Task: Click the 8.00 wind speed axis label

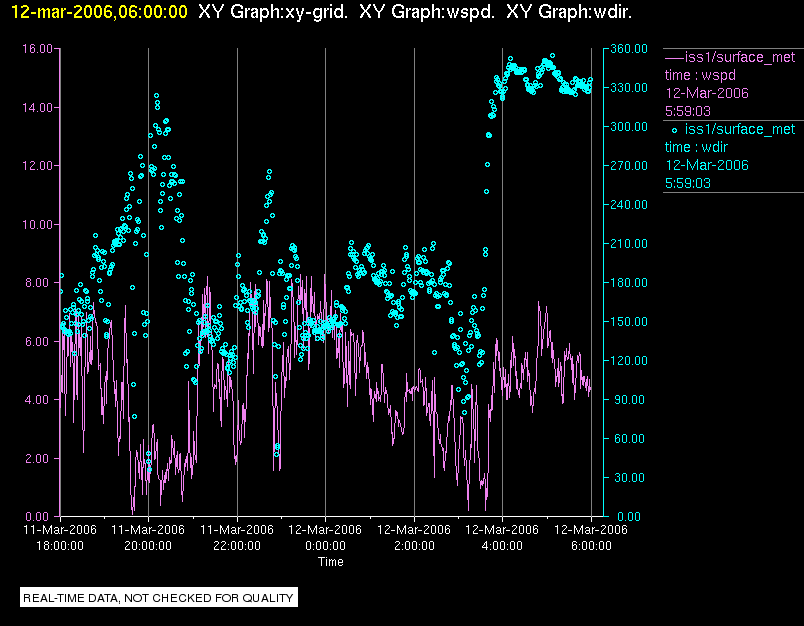Action: tap(40, 282)
